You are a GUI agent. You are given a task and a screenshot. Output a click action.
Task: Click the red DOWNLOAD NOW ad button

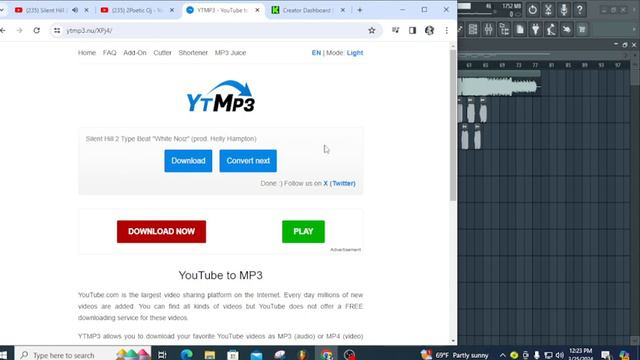coord(161,231)
